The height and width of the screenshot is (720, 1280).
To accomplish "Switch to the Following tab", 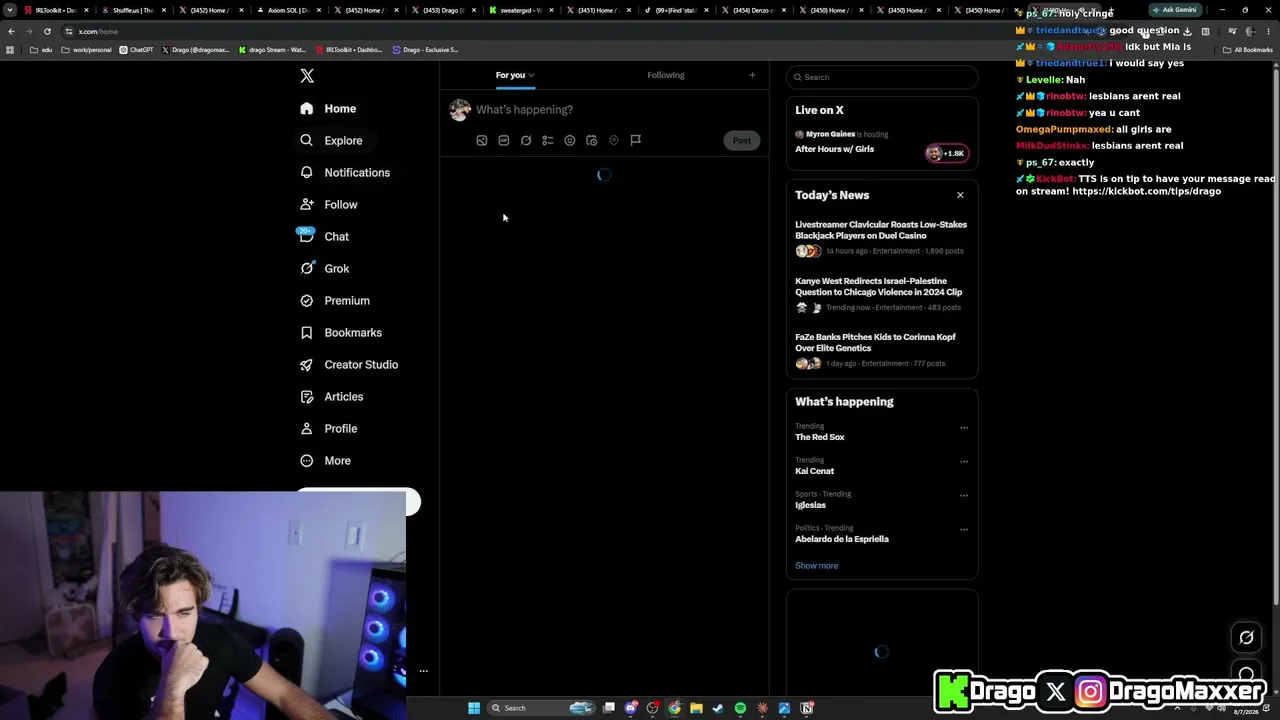I will pos(666,75).
